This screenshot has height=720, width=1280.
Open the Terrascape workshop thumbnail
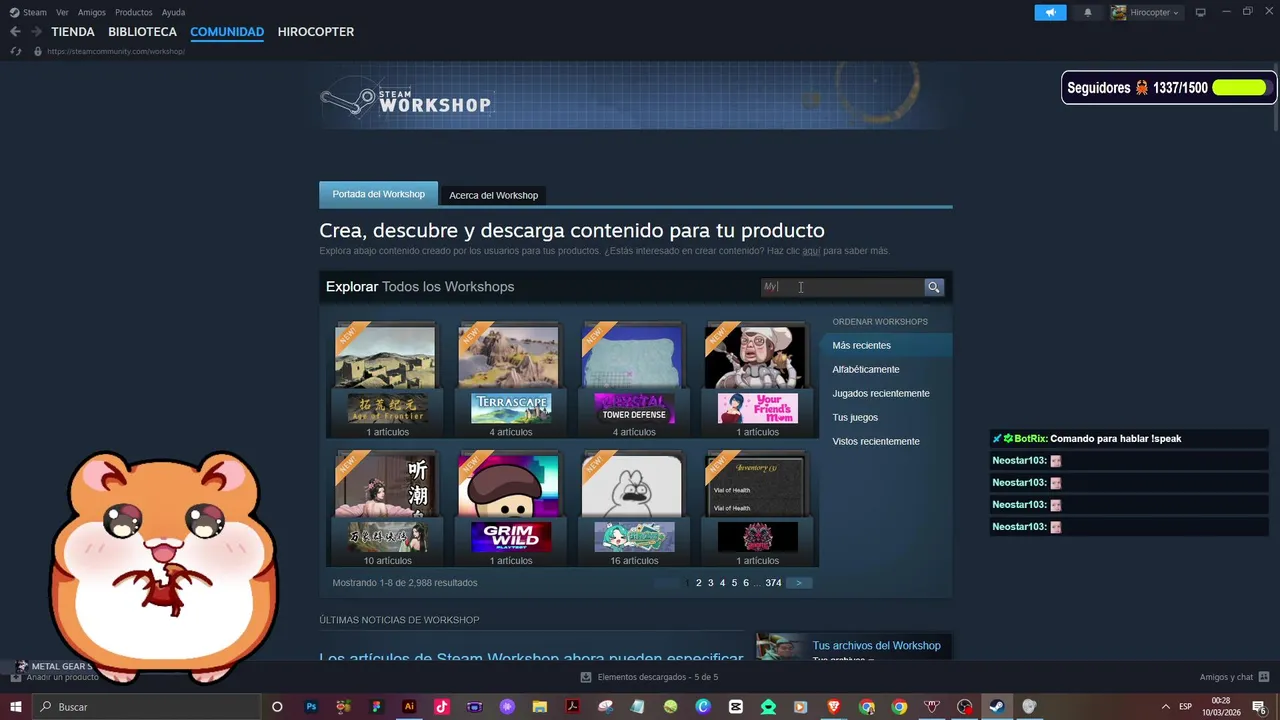(x=509, y=380)
